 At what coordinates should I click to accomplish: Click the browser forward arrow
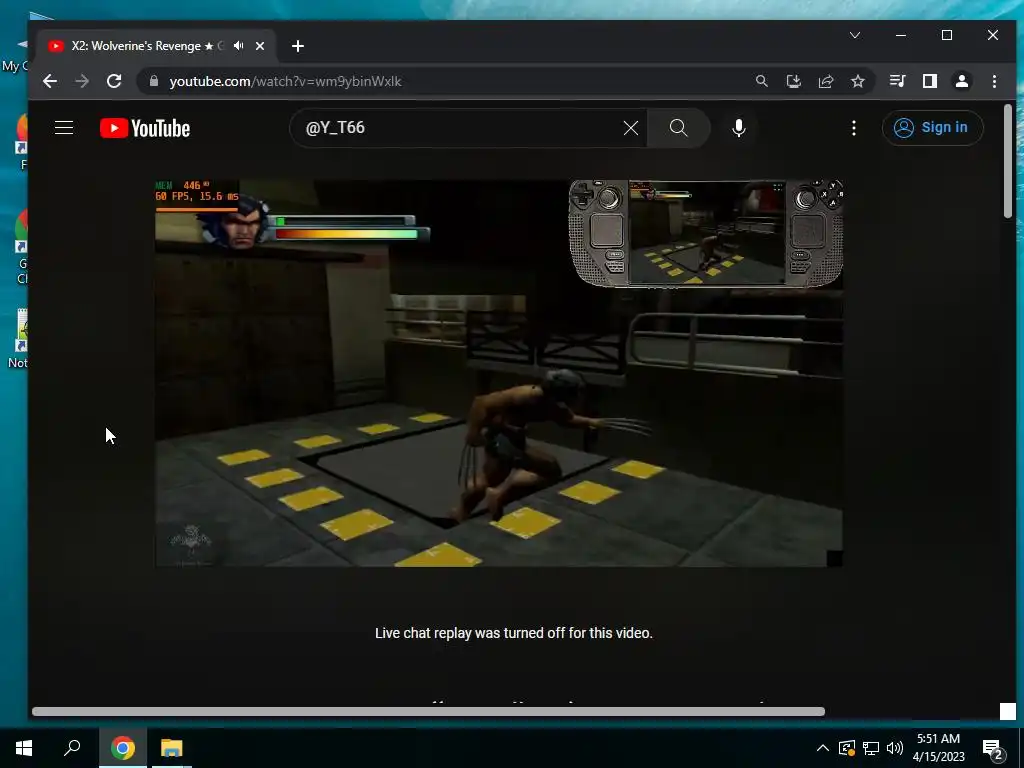(x=82, y=81)
